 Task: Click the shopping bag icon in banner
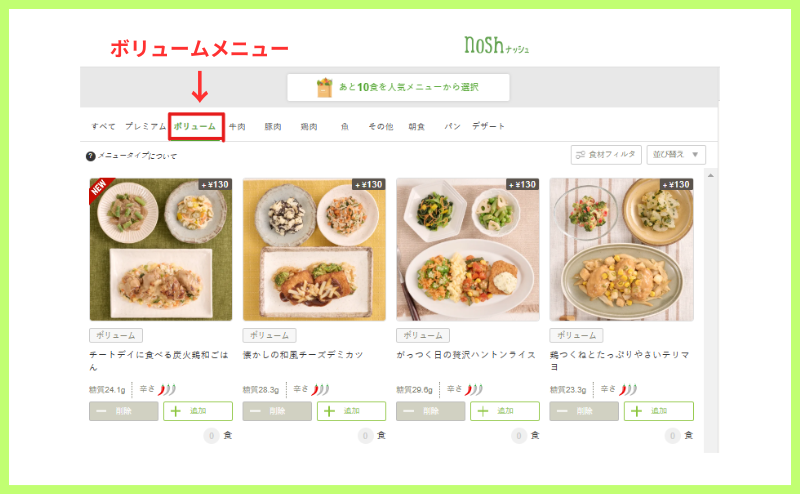coord(324,88)
